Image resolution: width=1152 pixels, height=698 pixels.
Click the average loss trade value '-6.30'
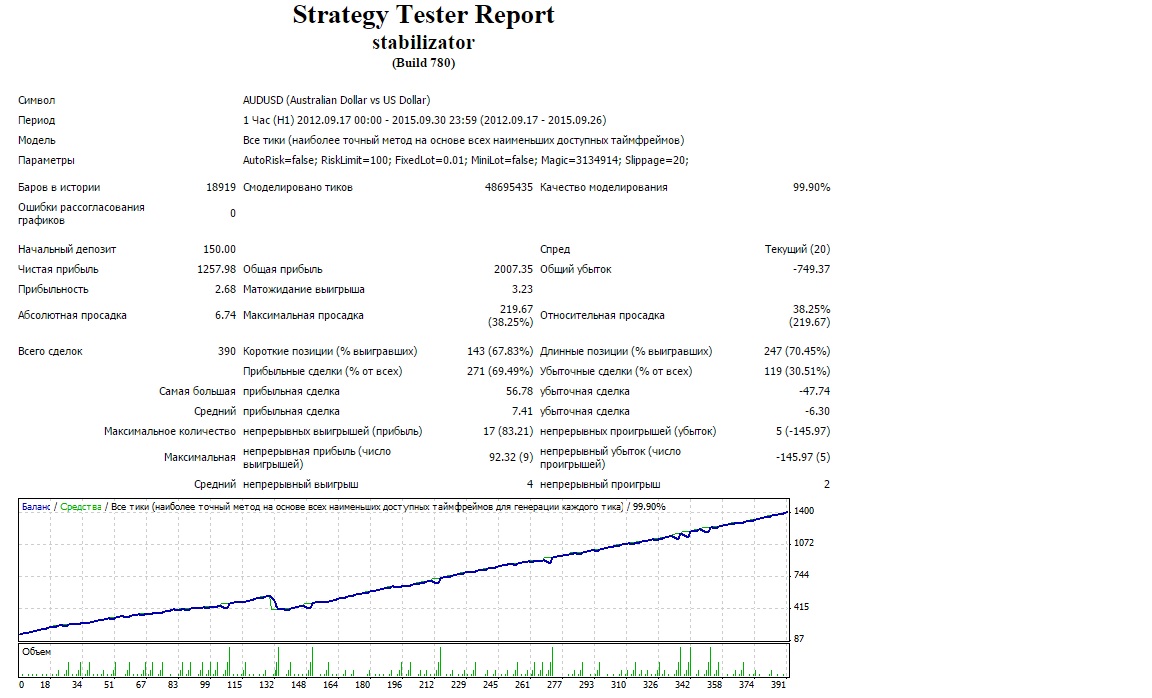pos(818,411)
